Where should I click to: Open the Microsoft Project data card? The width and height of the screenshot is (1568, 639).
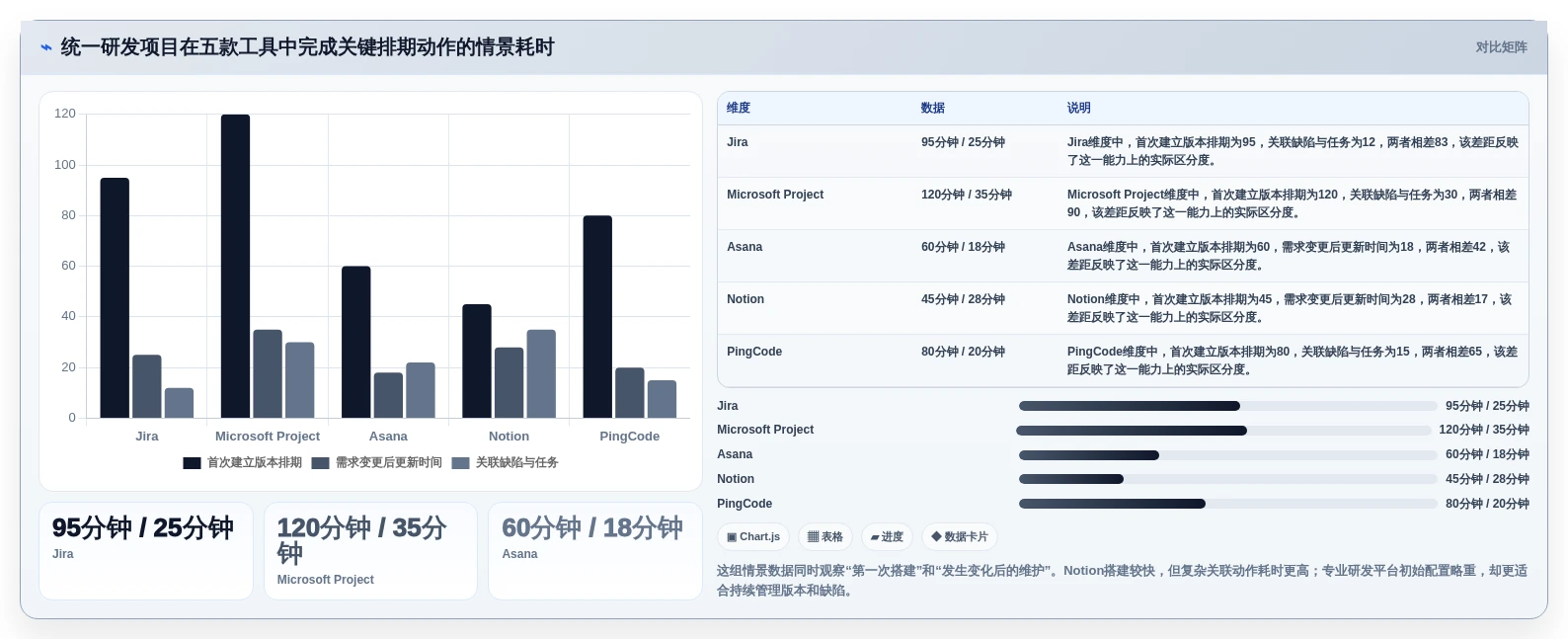(370, 551)
